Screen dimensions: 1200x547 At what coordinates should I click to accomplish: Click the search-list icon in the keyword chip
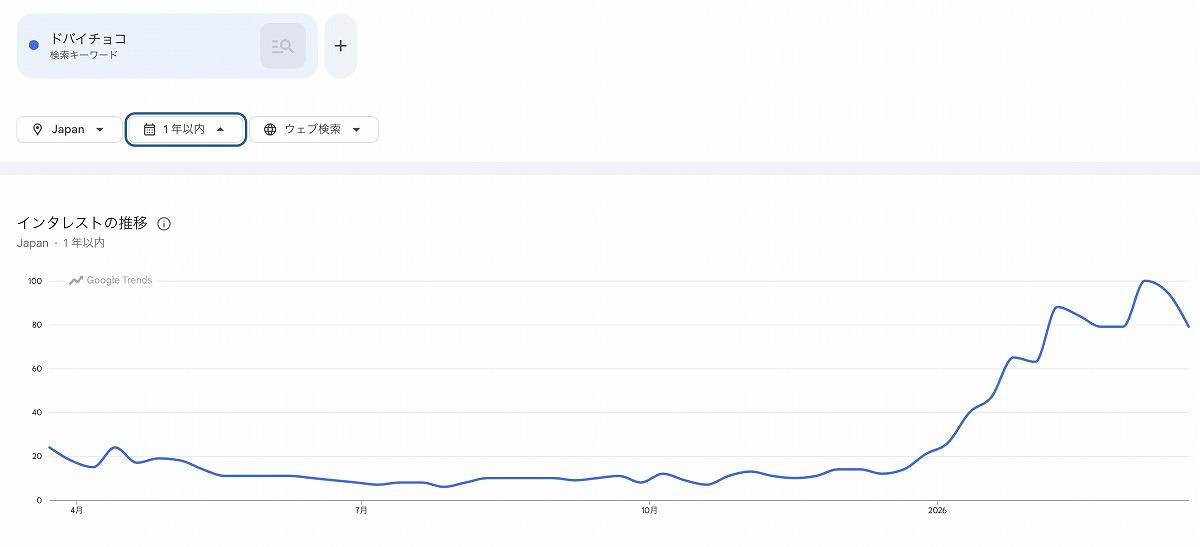coord(283,46)
